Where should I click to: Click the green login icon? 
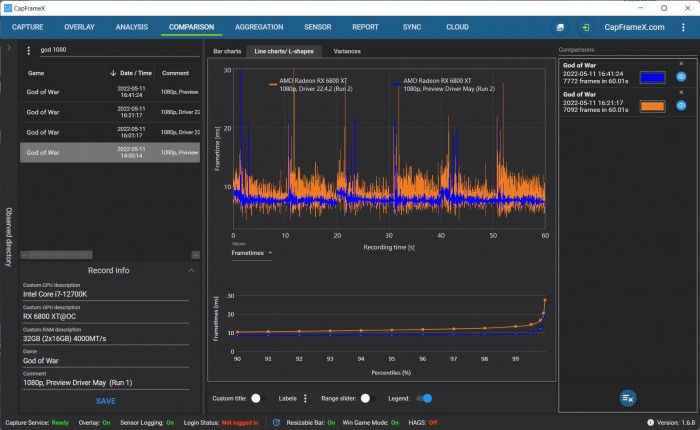click(x=585, y=28)
